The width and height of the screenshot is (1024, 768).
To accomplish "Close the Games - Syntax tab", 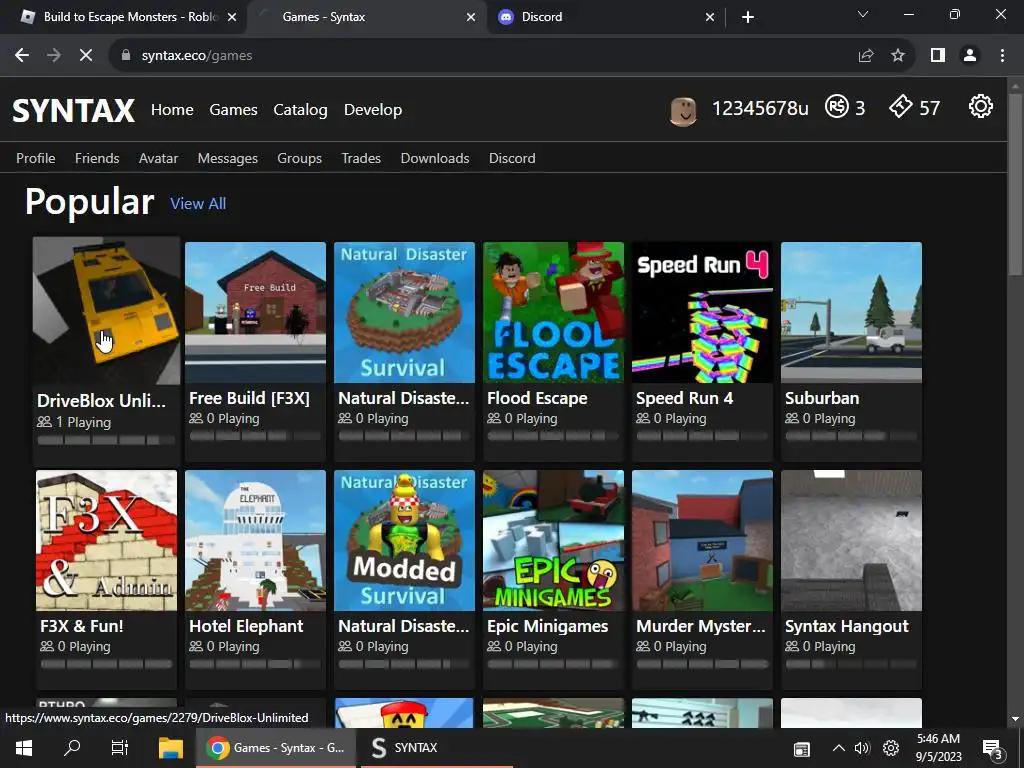I will coord(471,17).
